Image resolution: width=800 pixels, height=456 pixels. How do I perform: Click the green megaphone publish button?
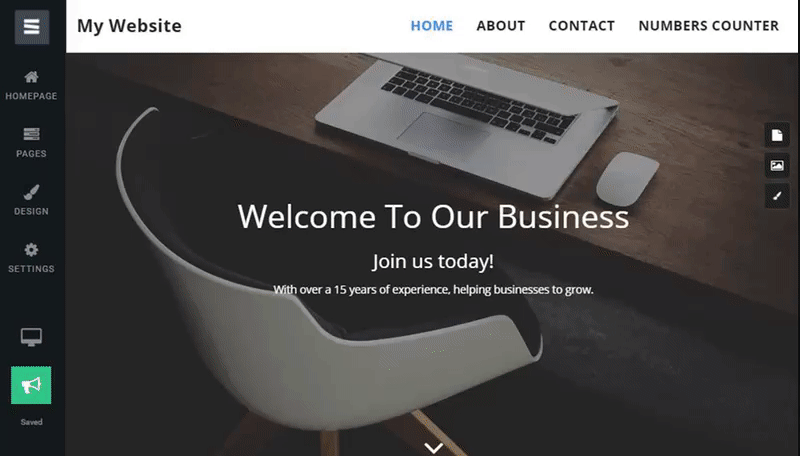pyautogui.click(x=31, y=385)
